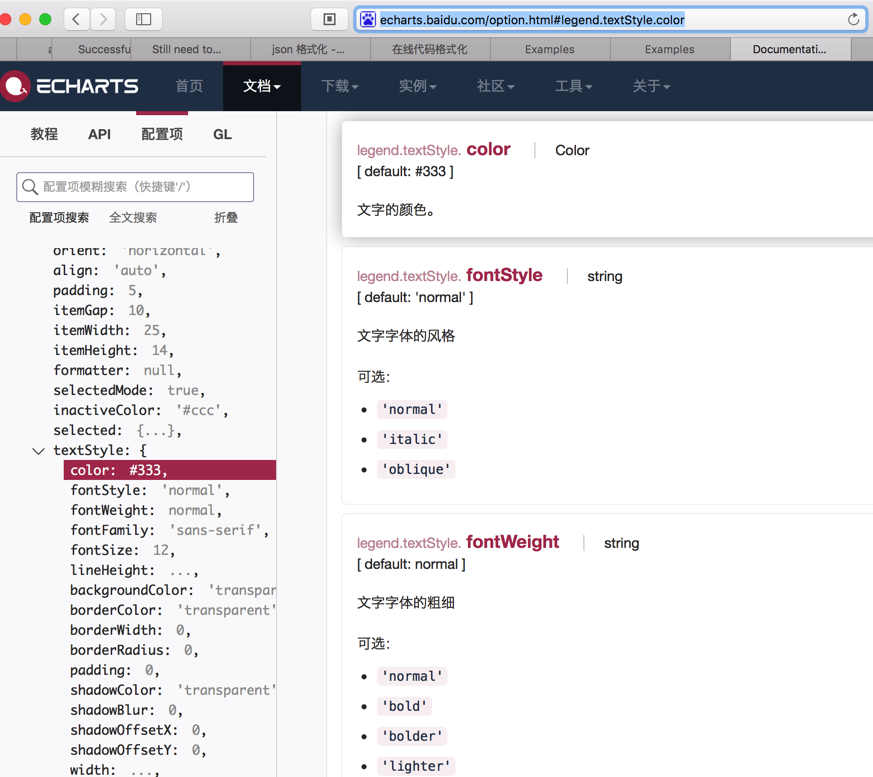Open the 社区 dropdown menu
The height and width of the screenshot is (777, 873).
point(496,86)
